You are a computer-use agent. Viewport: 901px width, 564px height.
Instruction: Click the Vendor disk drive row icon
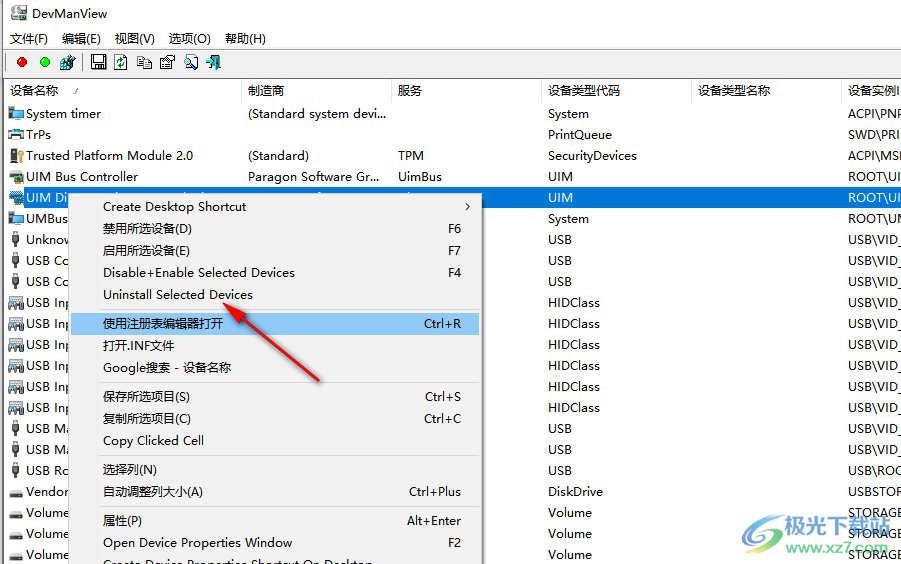coord(16,492)
